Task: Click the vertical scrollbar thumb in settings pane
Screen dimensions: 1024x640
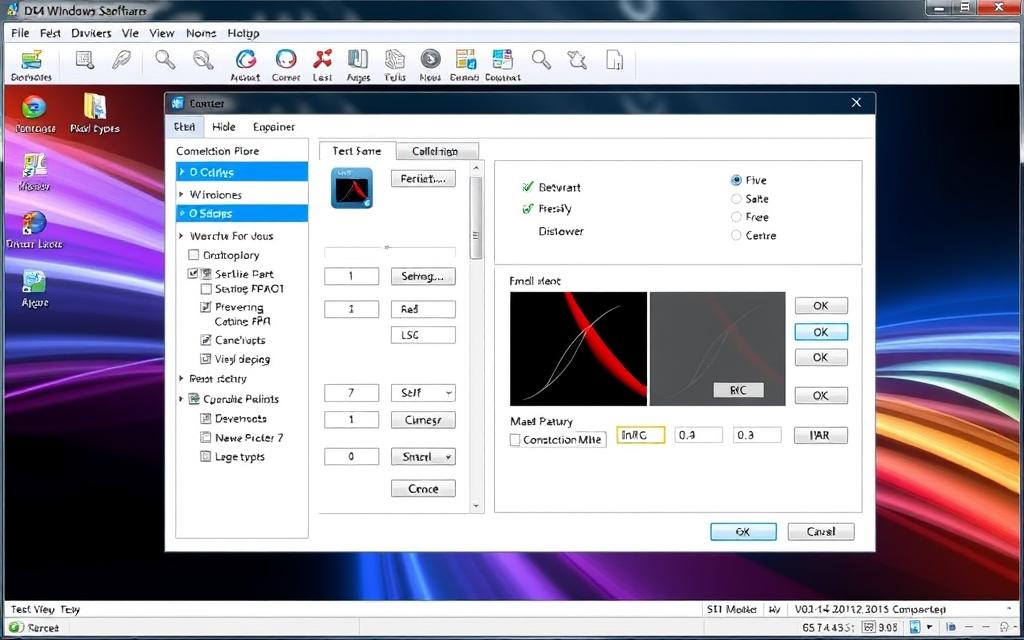Action: tap(476, 217)
